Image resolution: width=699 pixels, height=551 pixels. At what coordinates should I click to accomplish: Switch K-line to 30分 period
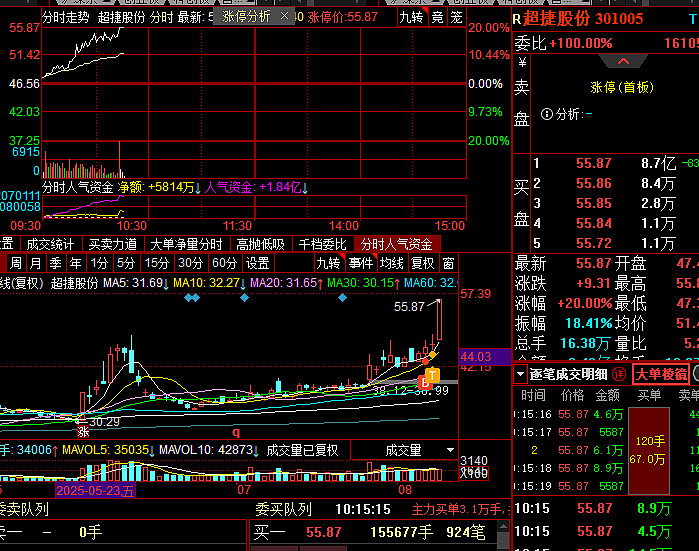coord(190,263)
